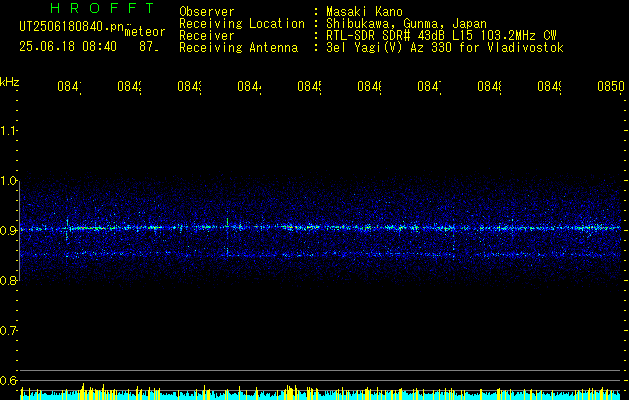Click the Observer field label
This screenshot has height=400, width=629.
point(207,11)
